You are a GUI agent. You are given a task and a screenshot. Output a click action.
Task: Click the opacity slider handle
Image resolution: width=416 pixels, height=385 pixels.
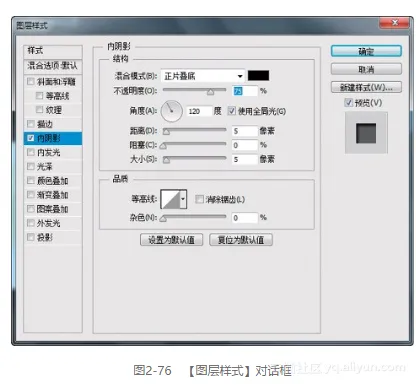(x=210, y=92)
